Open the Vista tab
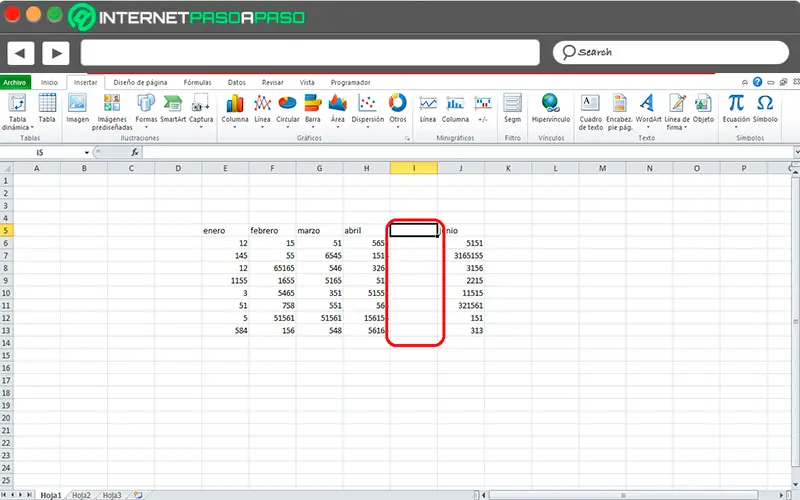 tap(307, 82)
